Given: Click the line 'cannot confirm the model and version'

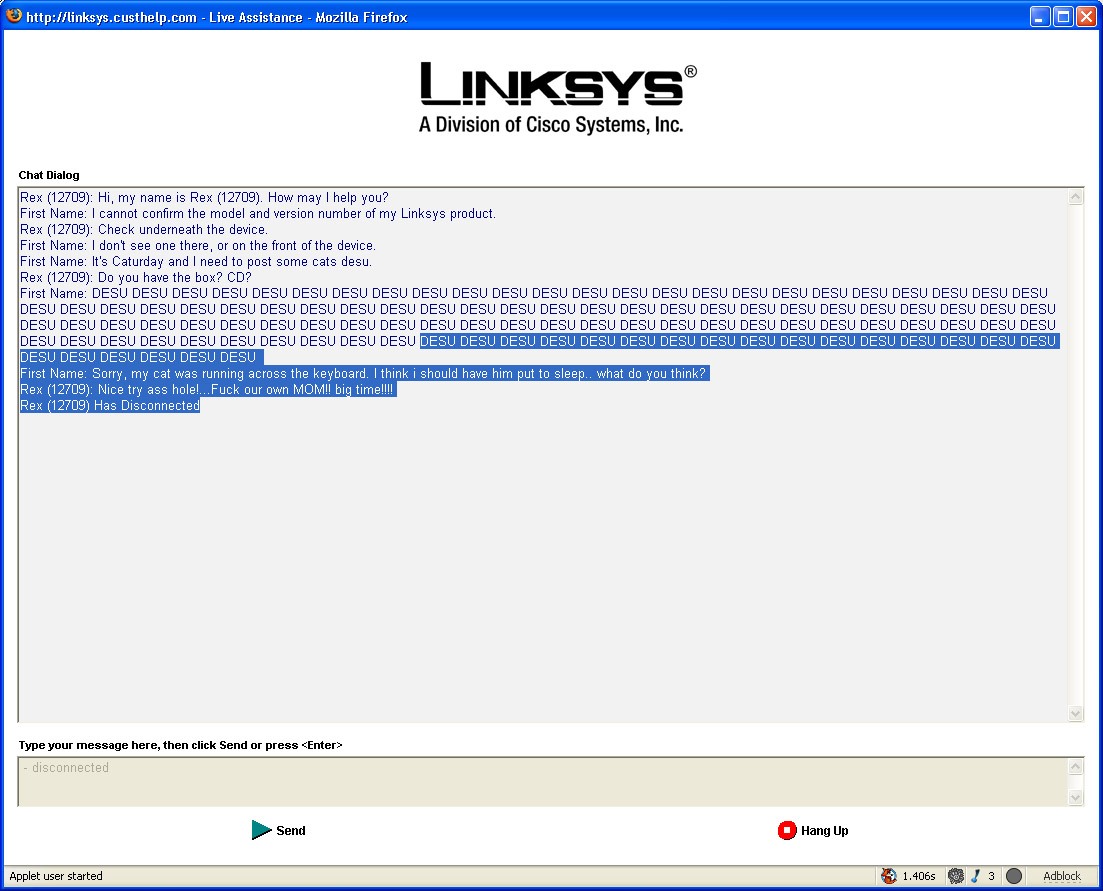Looking at the screenshot, I should pos(257,213).
